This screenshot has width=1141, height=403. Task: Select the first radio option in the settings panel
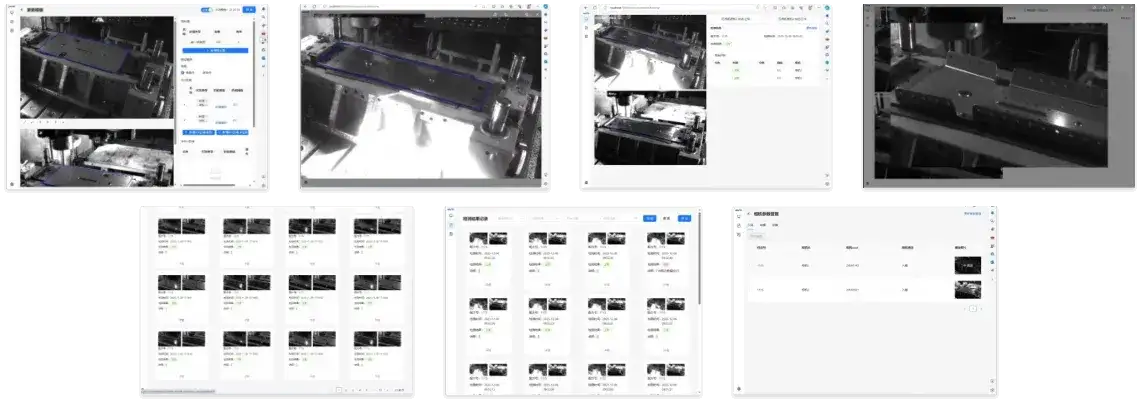(184, 72)
